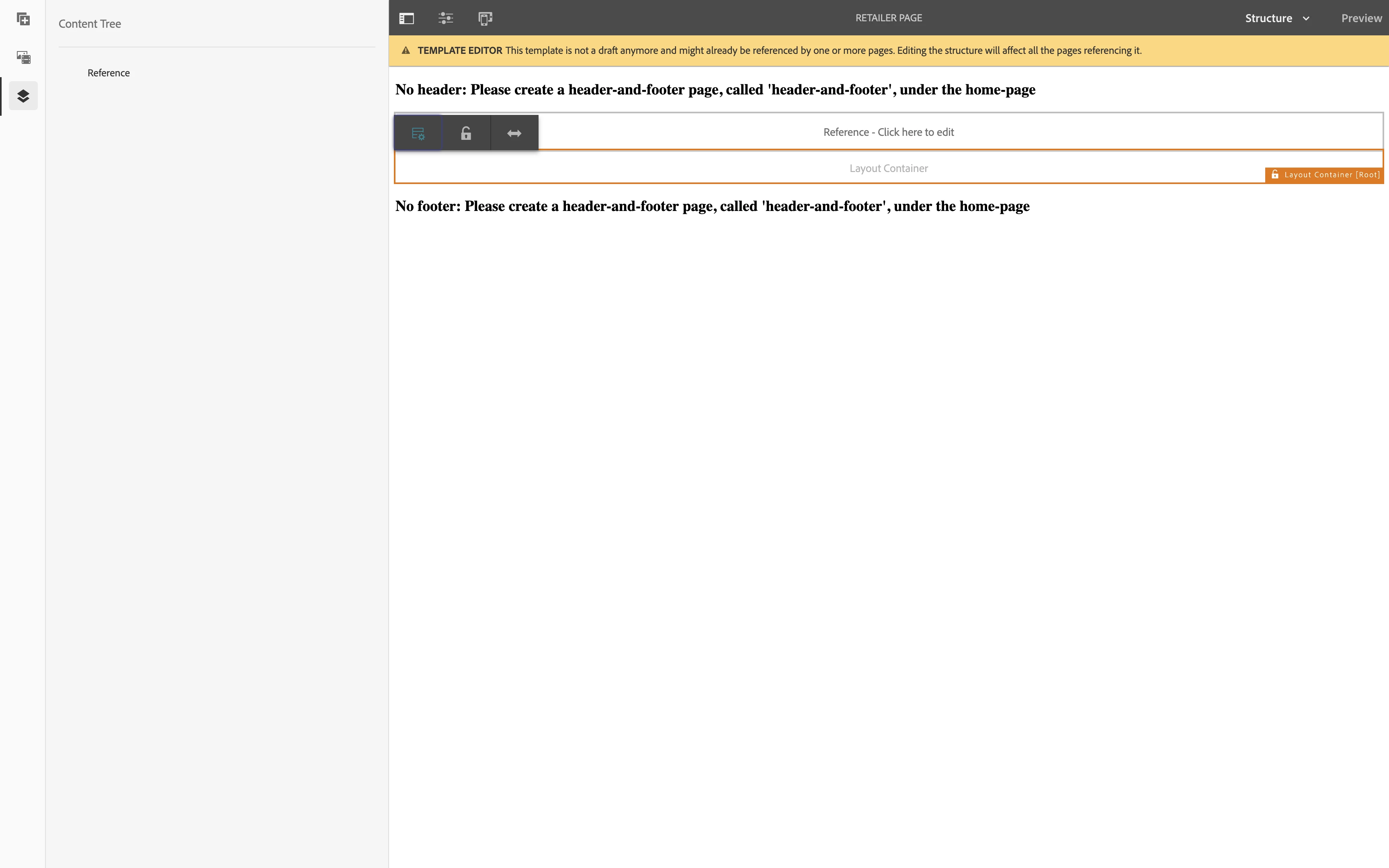The width and height of the screenshot is (1389, 868).
Task: Activate Layout mode double-arrow icon
Action: 514,133
